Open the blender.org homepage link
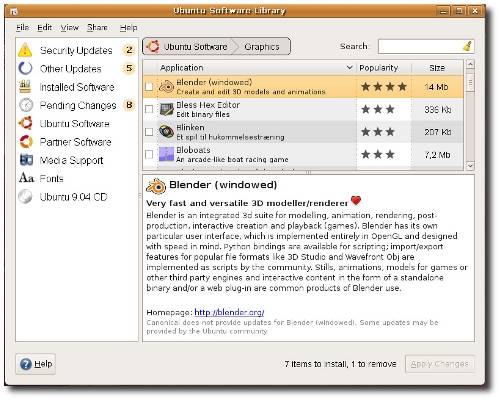The height and width of the screenshot is (400, 500). 229,312
